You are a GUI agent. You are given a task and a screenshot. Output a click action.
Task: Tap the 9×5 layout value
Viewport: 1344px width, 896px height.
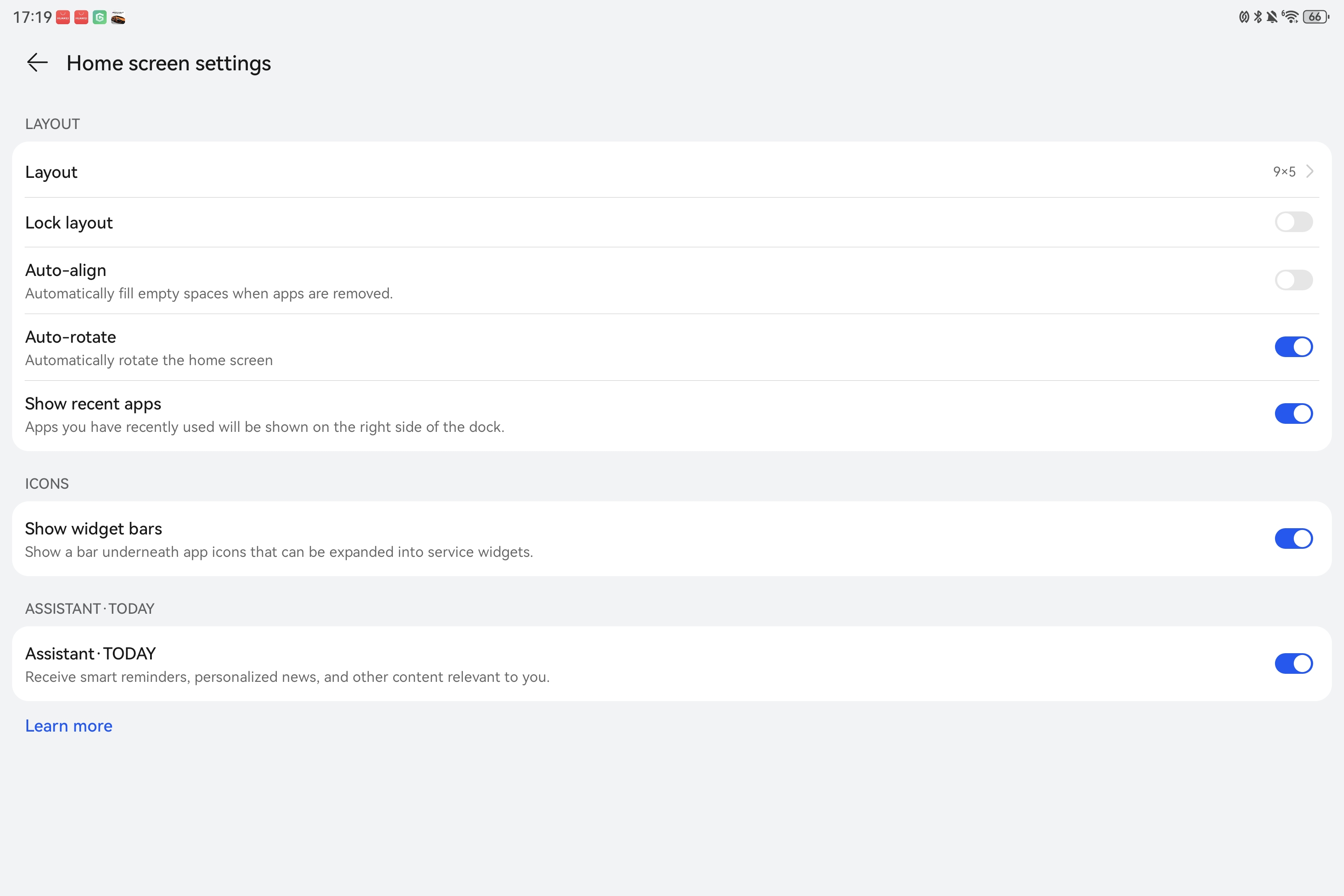pos(1284,172)
